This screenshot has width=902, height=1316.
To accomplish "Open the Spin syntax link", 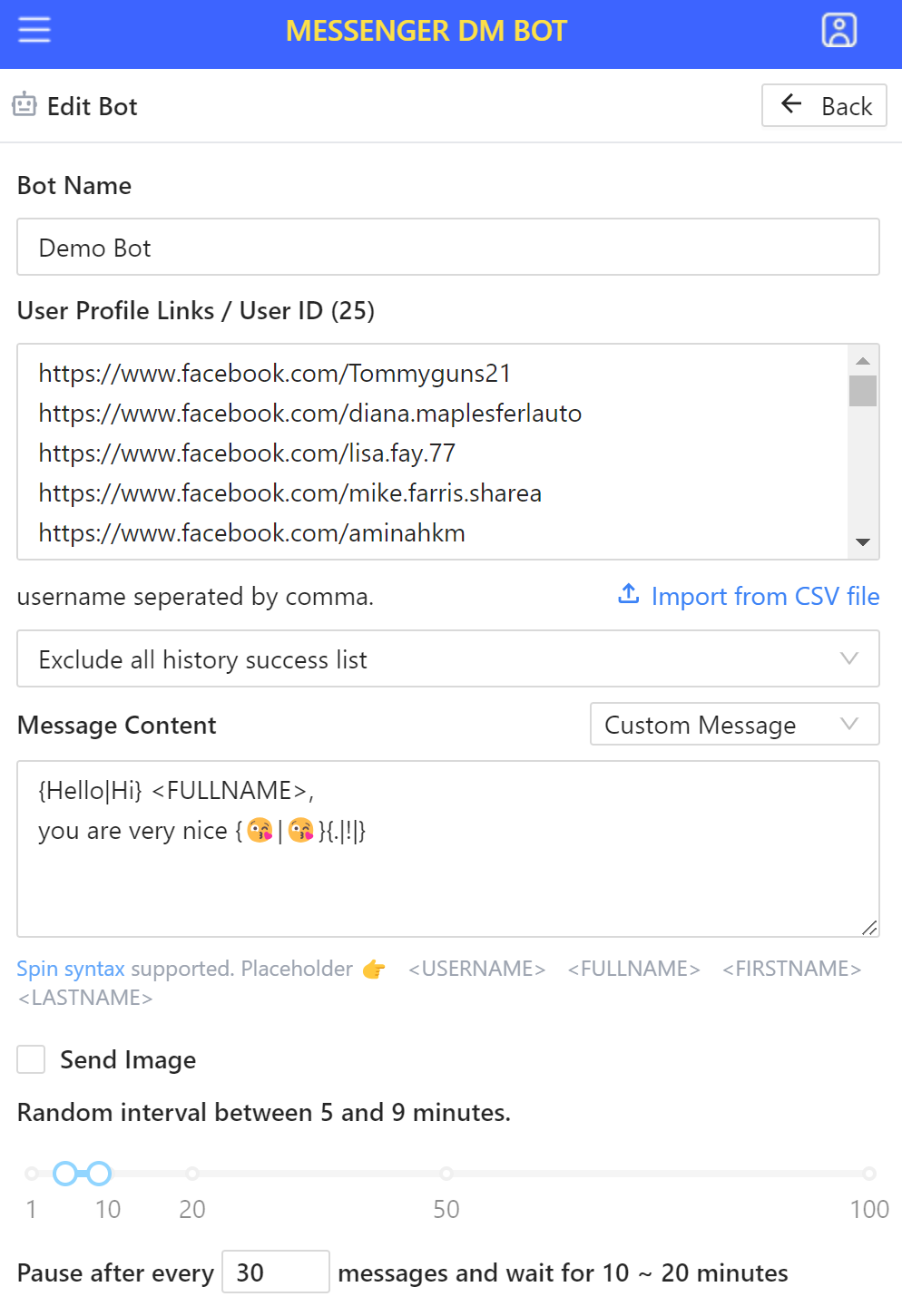I will (x=71, y=969).
